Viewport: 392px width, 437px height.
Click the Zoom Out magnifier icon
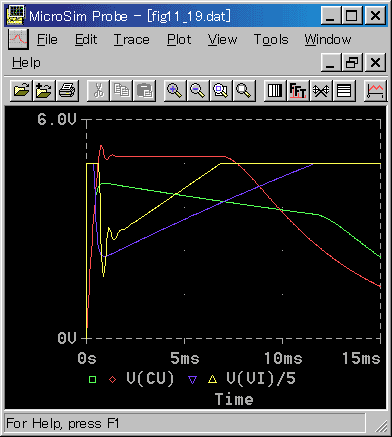tap(198, 90)
